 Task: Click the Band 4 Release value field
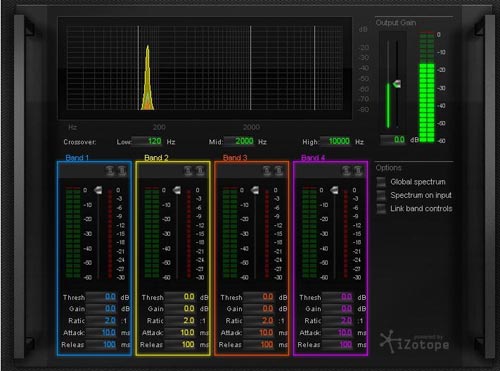[337, 345]
